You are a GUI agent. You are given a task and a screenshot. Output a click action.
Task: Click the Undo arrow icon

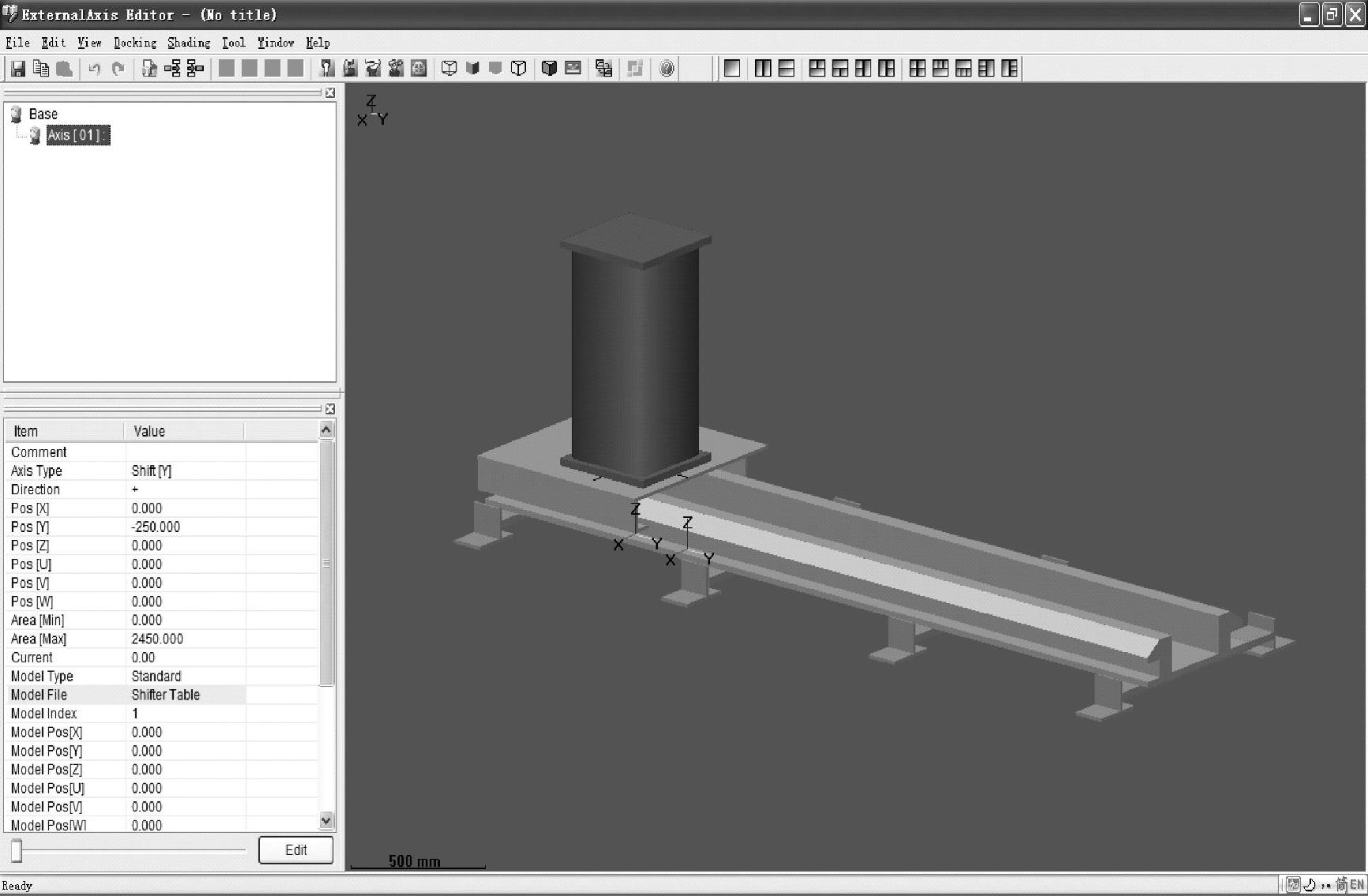(x=95, y=69)
